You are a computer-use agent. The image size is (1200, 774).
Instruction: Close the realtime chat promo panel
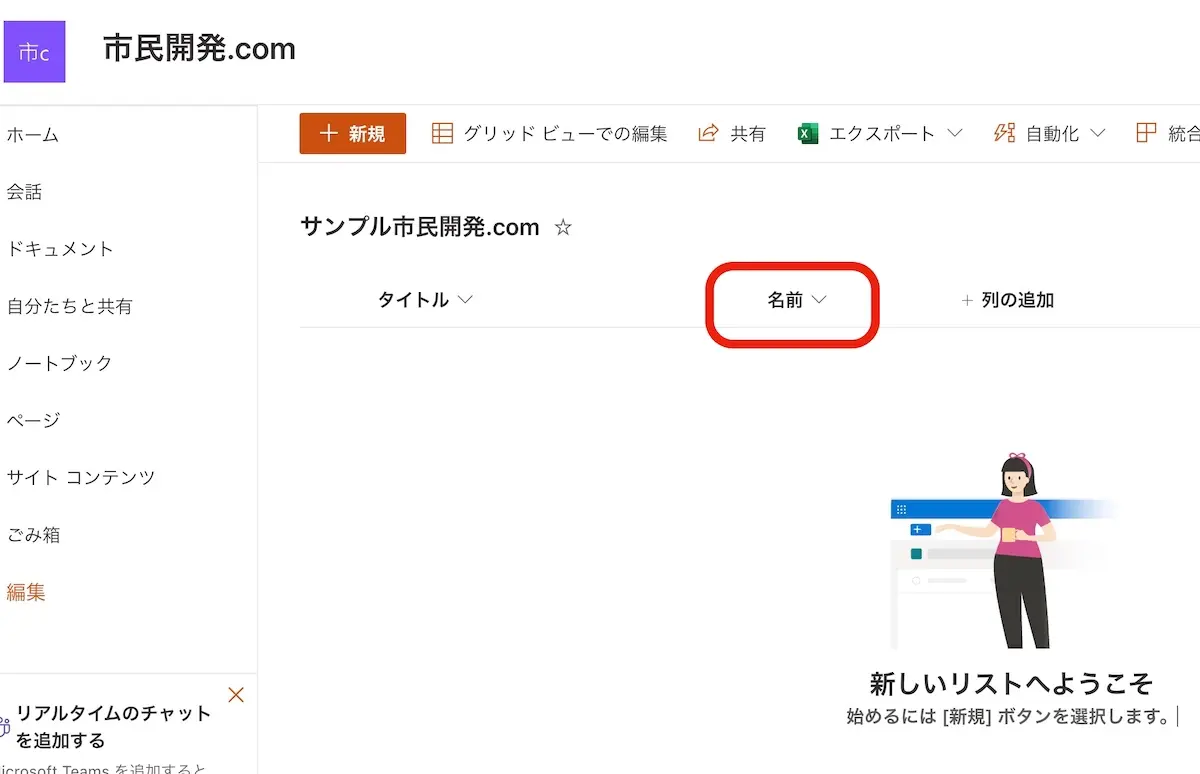[x=236, y=695]
